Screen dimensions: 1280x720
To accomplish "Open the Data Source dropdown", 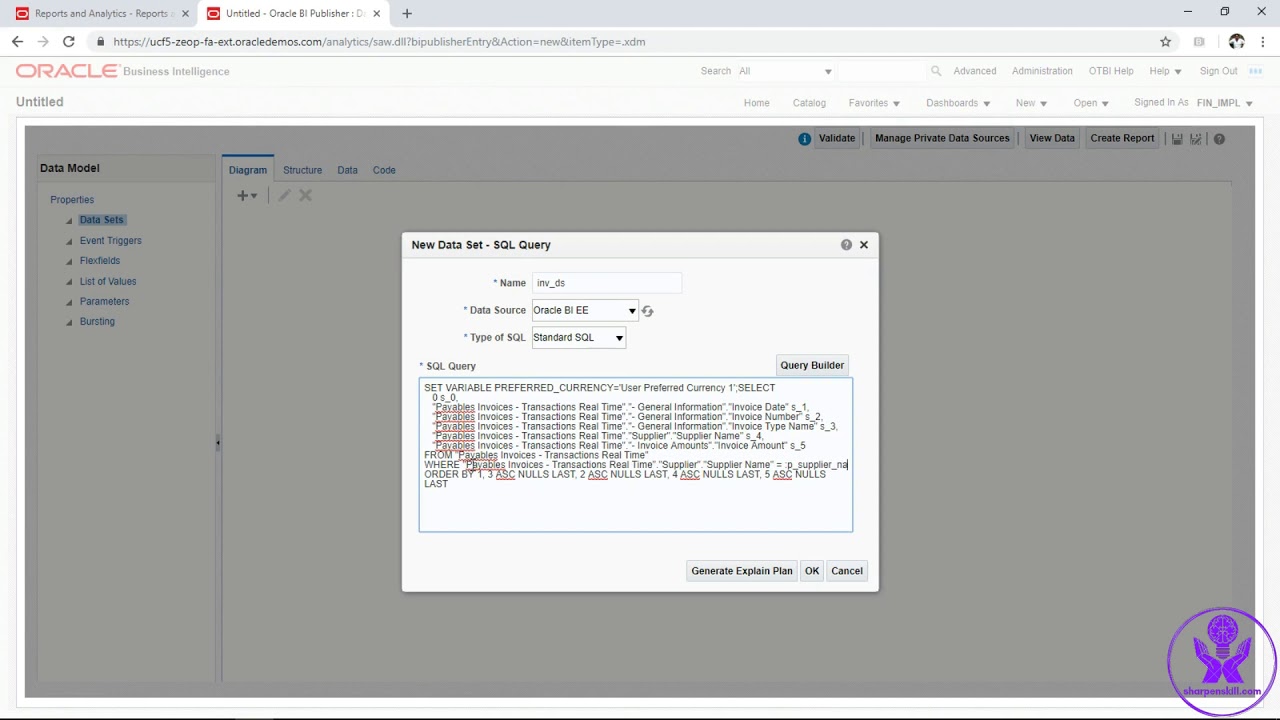I will tap(584, 311).
